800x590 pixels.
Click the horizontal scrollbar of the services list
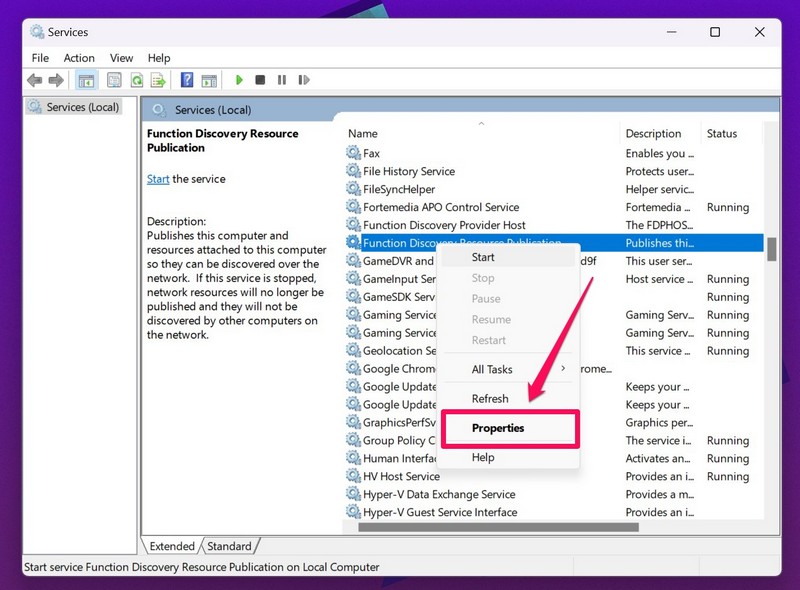click(498, 527)
